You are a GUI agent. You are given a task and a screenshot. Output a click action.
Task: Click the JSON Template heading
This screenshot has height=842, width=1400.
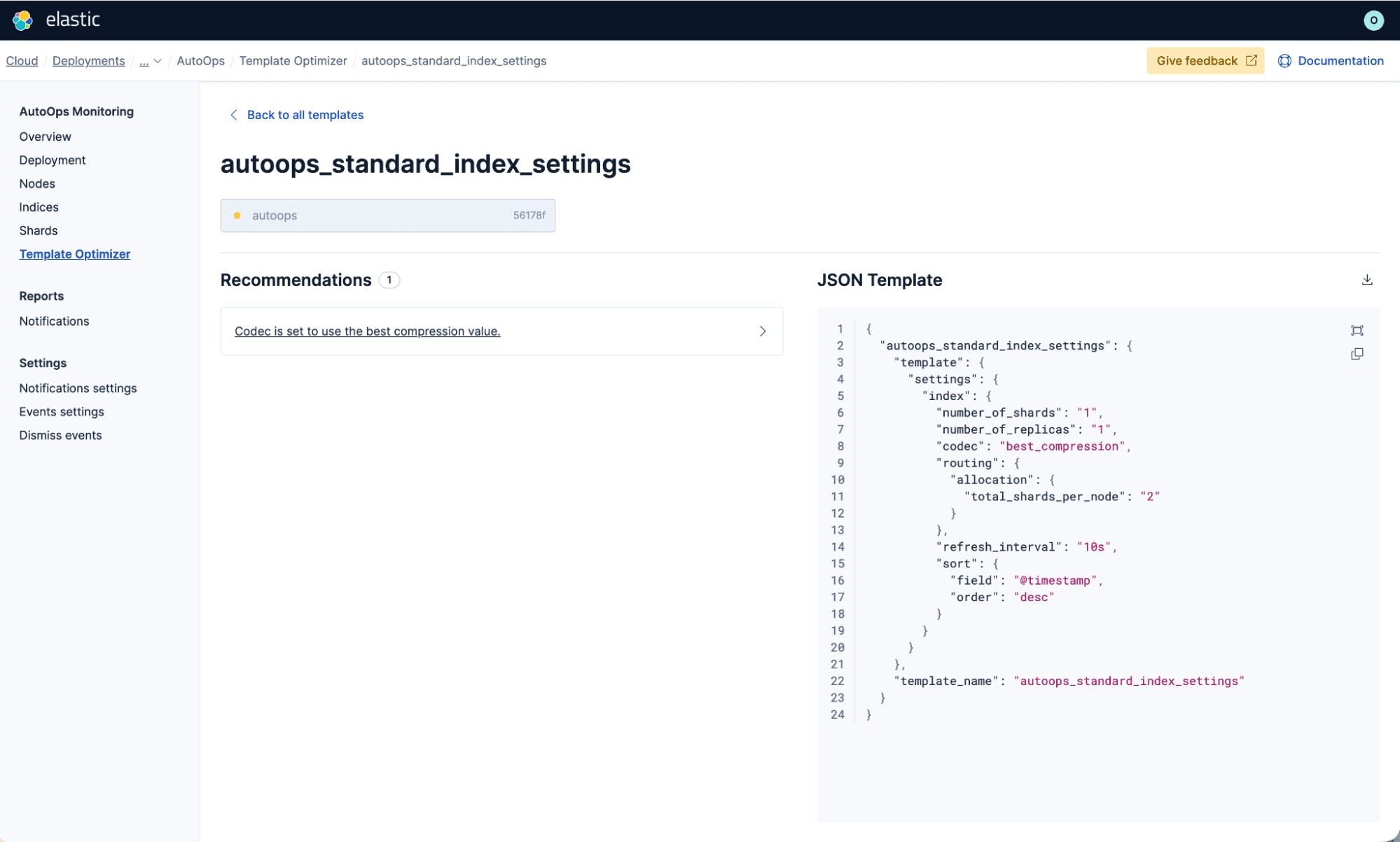click(x=880, y=280)
